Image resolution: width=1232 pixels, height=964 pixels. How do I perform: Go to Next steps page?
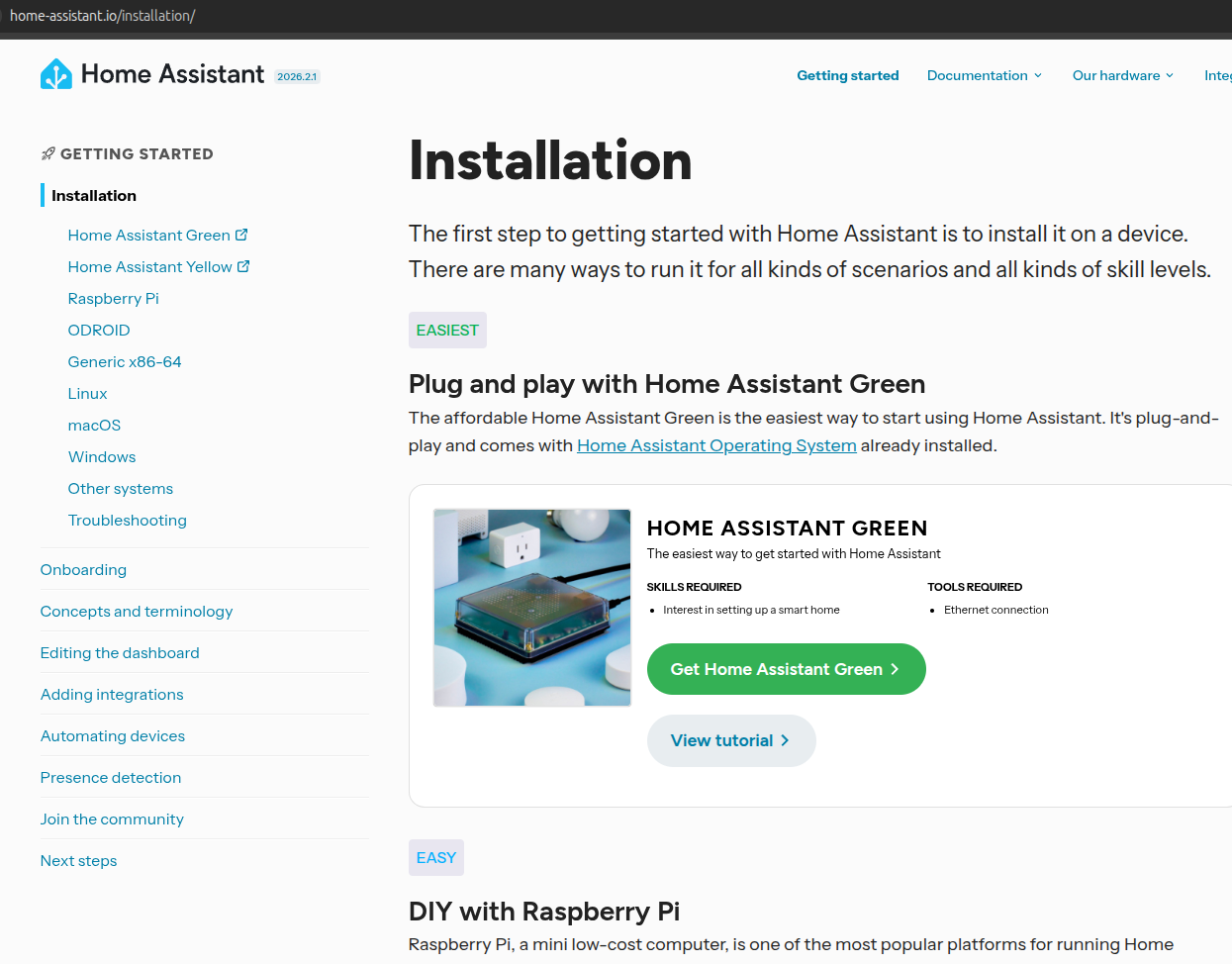79,860
